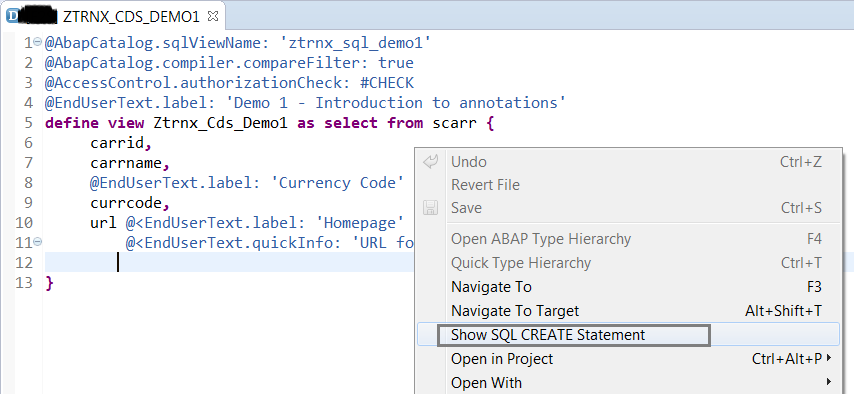The height and width of the screenshot is (394, 854).
Task: Click the DDL source file icon on tab
Action: point(11,16)
